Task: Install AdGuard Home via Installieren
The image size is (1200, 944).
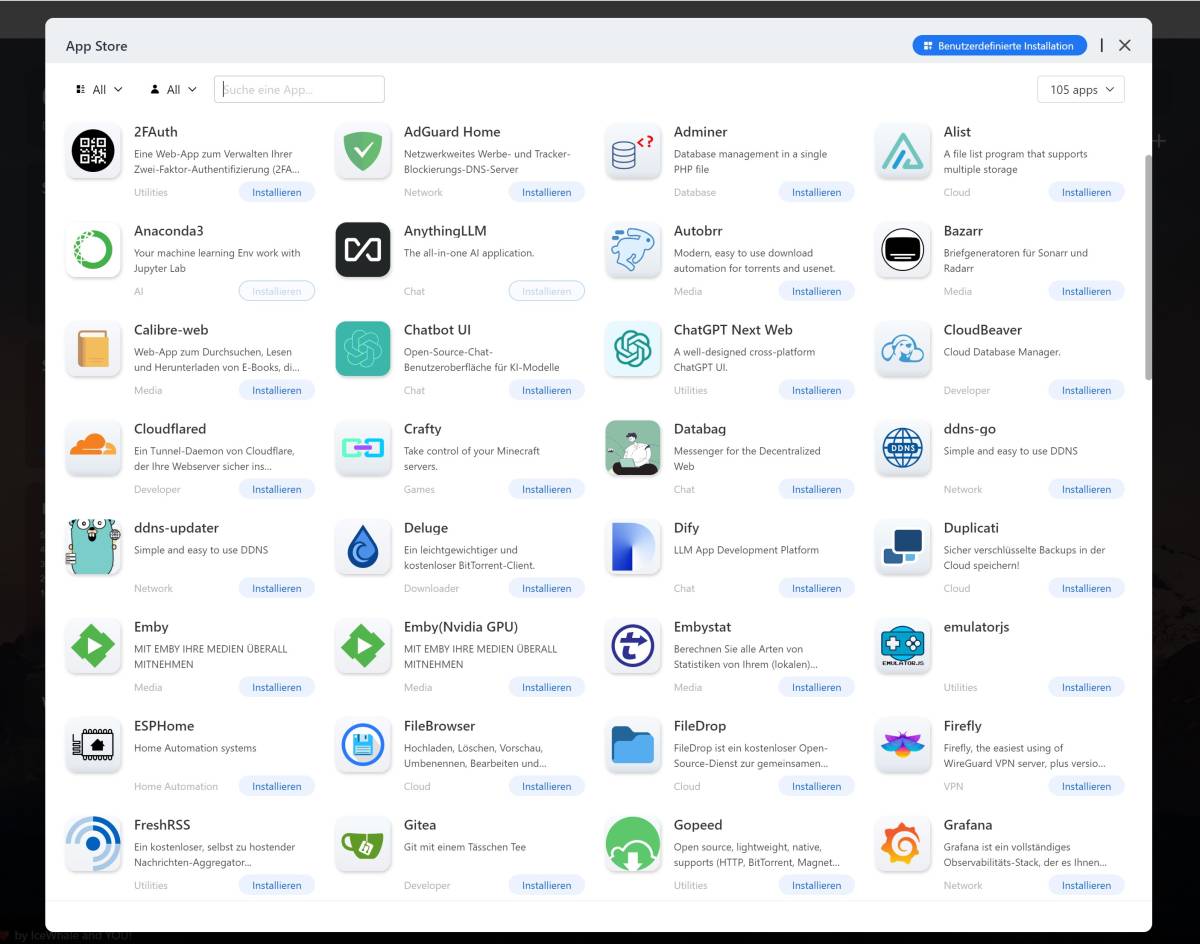Action: pyautogui.click(x=547, y=192)
